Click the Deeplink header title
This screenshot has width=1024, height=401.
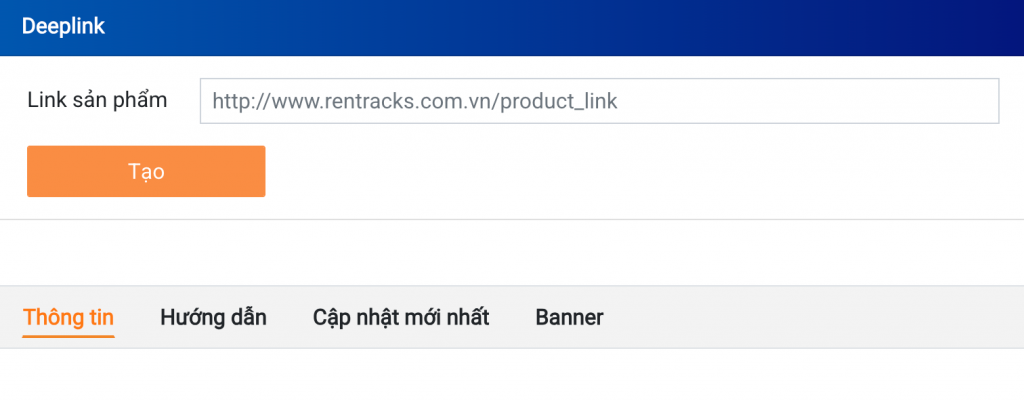(63, 27)
